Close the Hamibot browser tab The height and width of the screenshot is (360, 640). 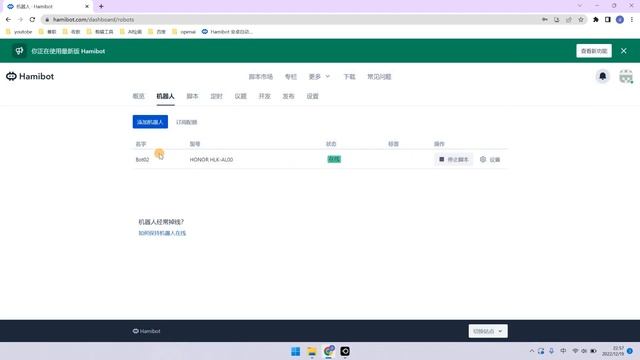click(87, 7)
